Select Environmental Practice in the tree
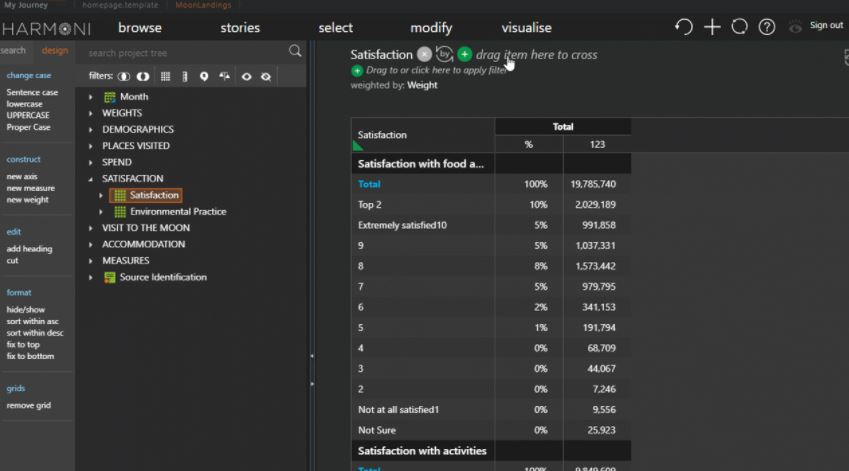The image size is (849, 471). [x=178, y=212]
